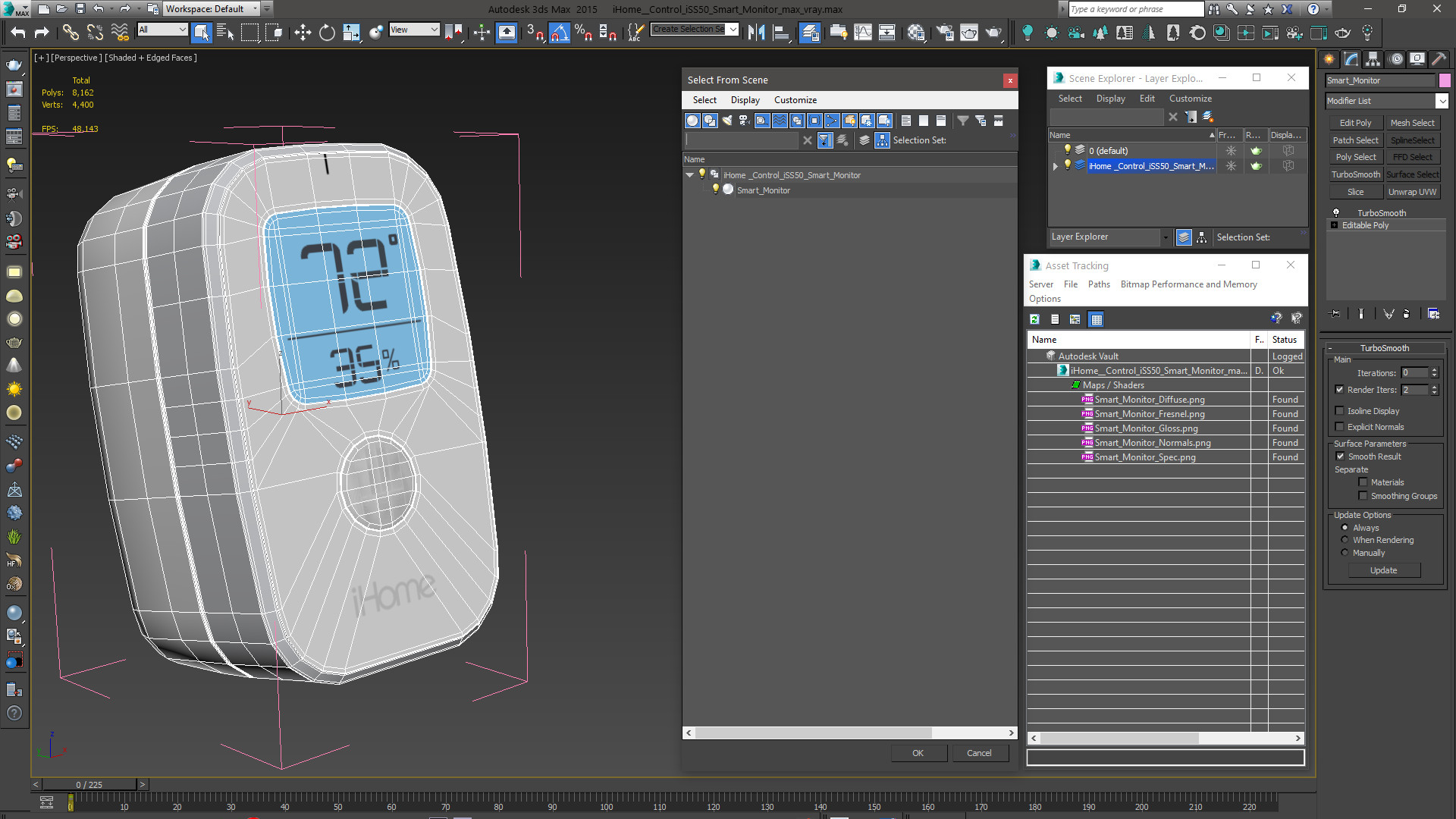Check Separate by Smoothing Groups checkbox

(1363, 496)
